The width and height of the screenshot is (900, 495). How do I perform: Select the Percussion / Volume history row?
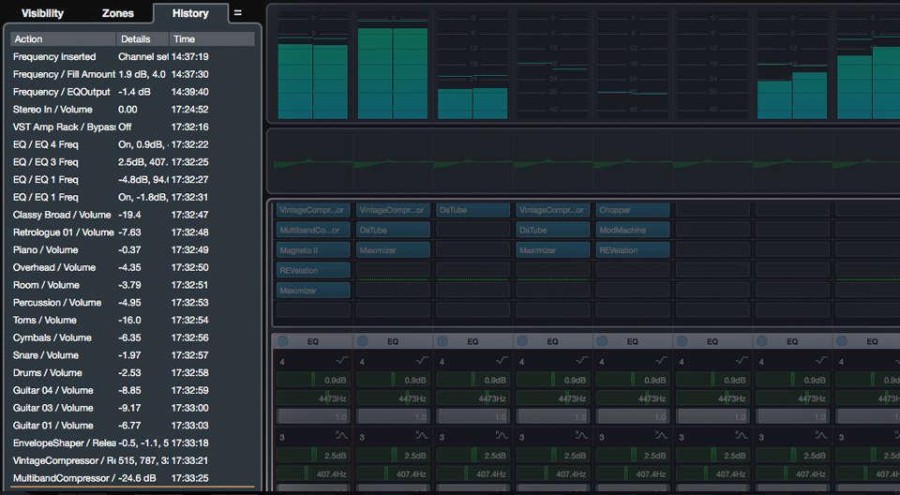coord(133,303)
